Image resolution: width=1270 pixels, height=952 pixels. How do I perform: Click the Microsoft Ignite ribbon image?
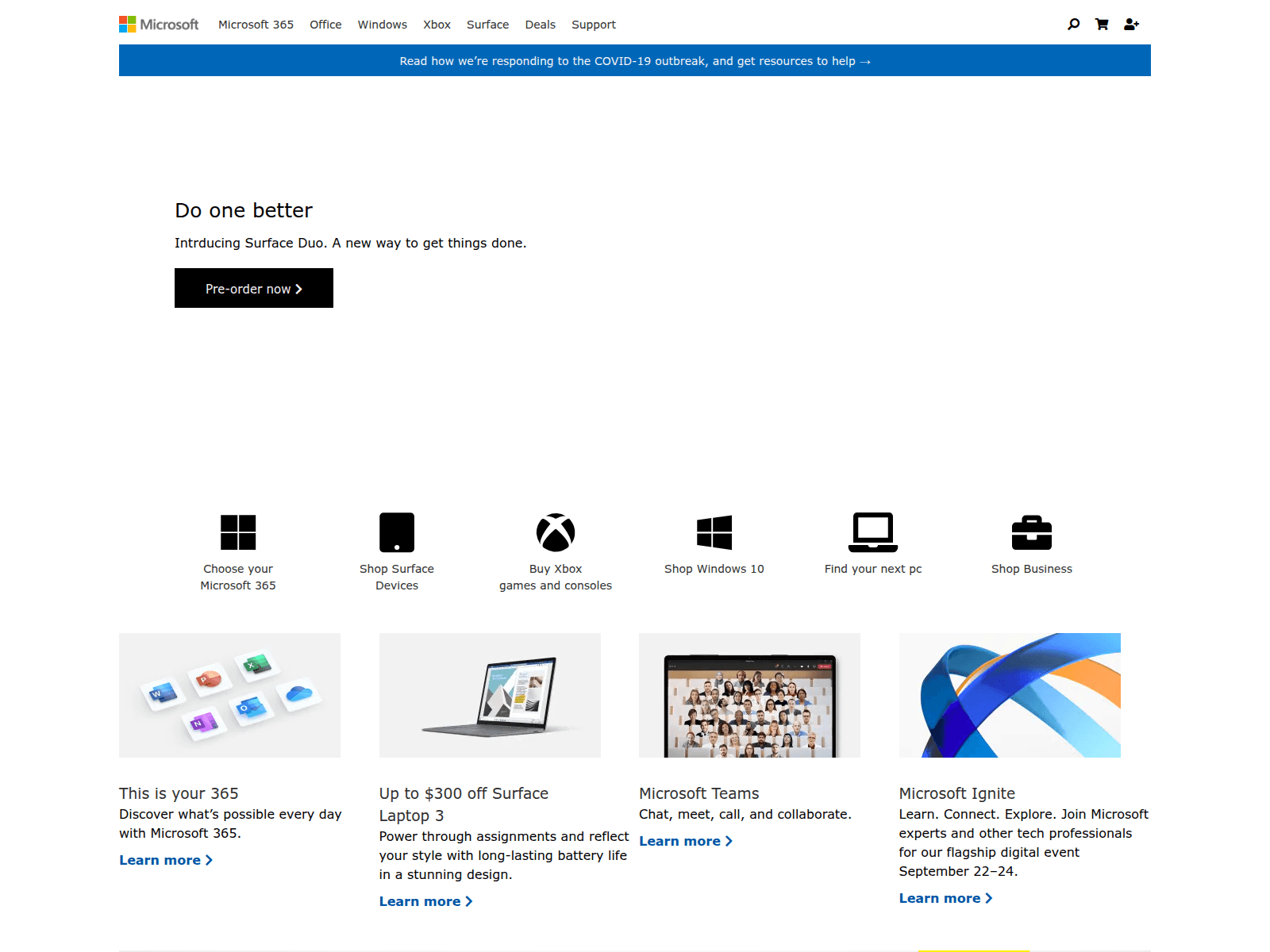[x=1010, y=695]
